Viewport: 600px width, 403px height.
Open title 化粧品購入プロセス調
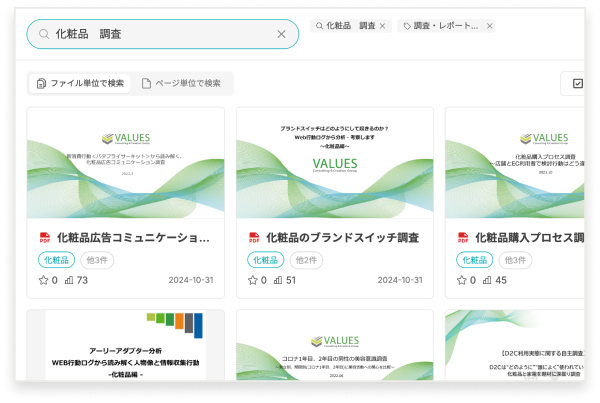(x=530, y=238)
